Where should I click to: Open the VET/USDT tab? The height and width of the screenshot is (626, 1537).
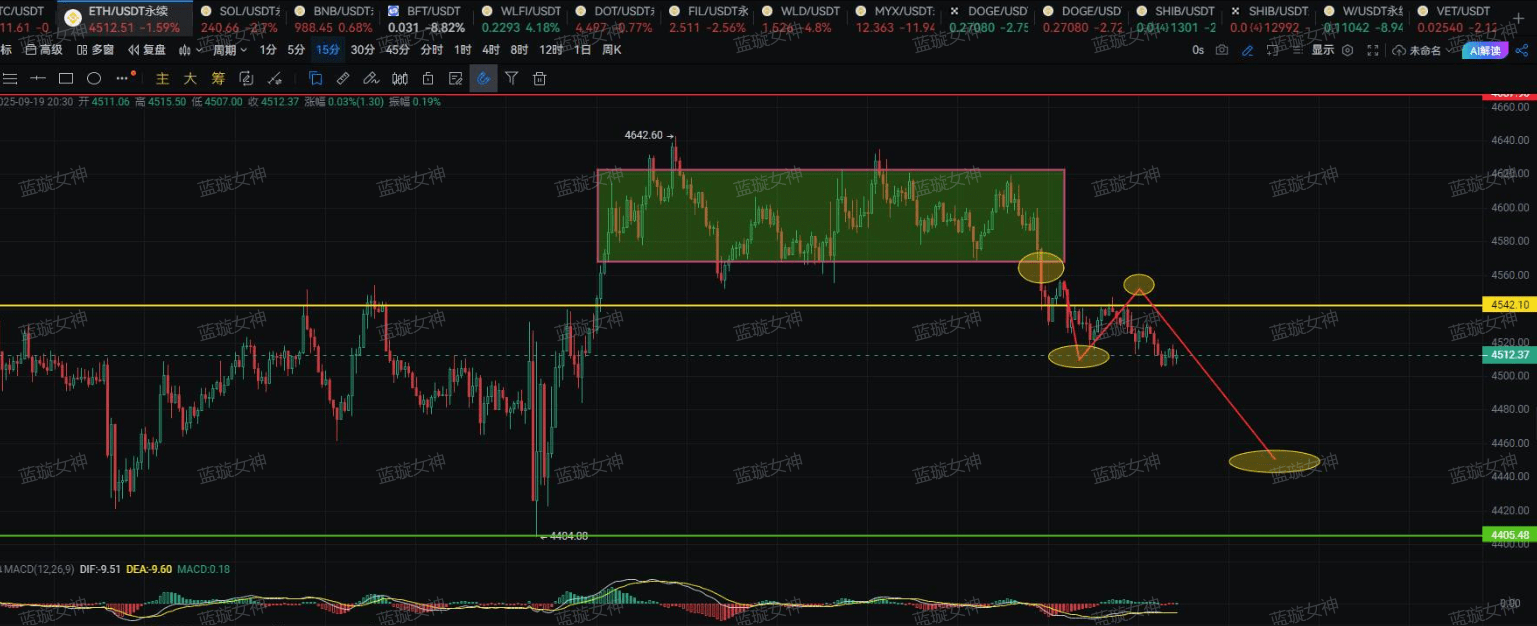(x=1456, y=18)
